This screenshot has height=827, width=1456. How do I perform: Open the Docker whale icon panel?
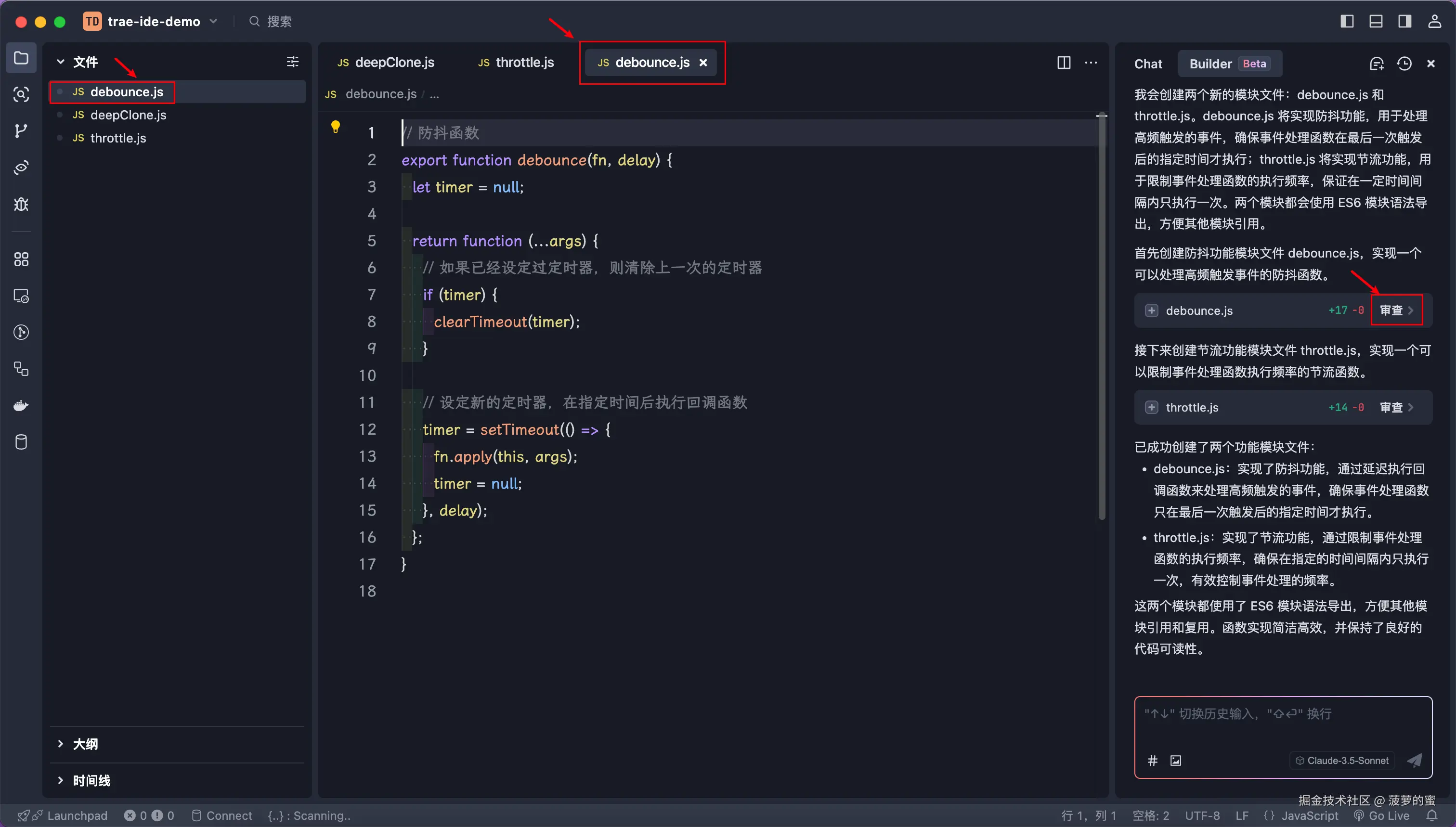pos(21,405)
